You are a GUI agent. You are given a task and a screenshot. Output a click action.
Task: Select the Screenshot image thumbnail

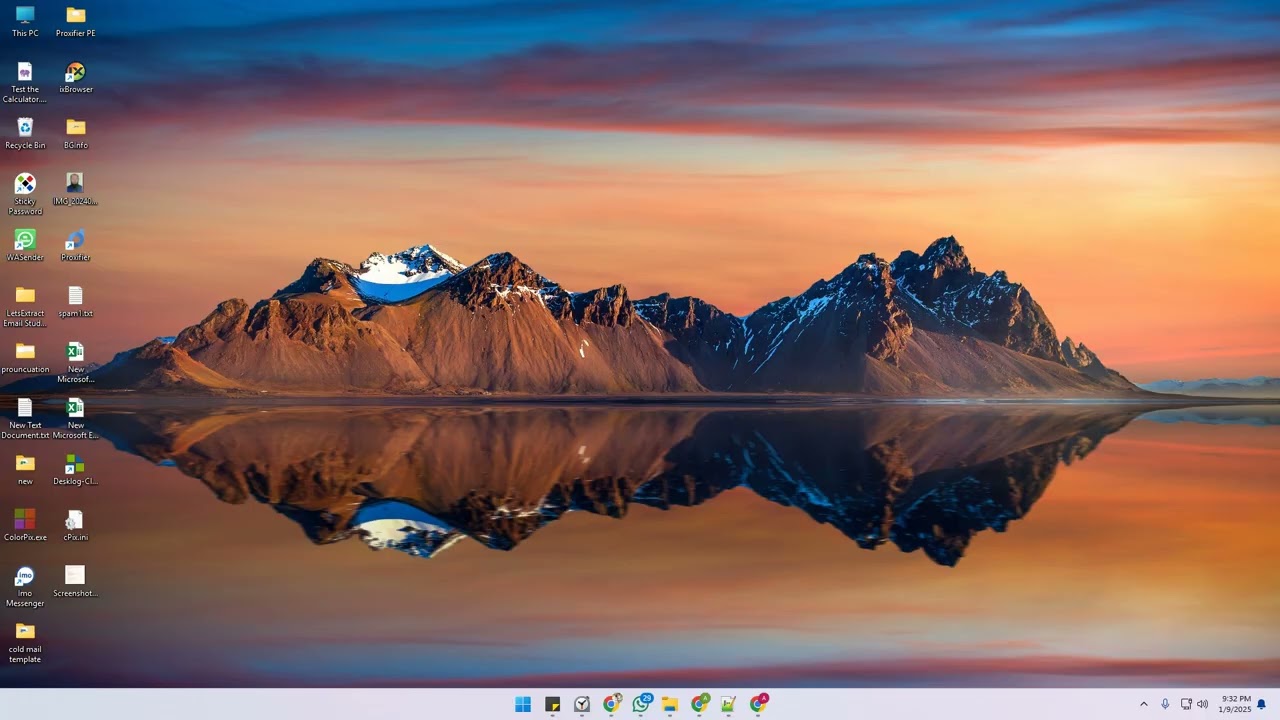tap(75, 582)
